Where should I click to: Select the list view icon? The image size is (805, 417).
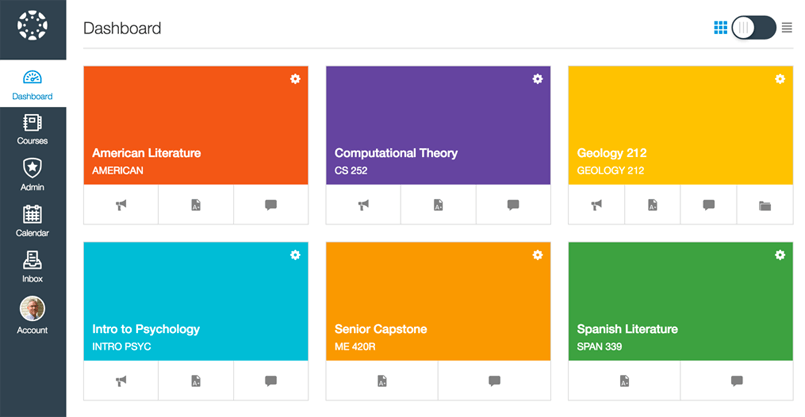787,28
